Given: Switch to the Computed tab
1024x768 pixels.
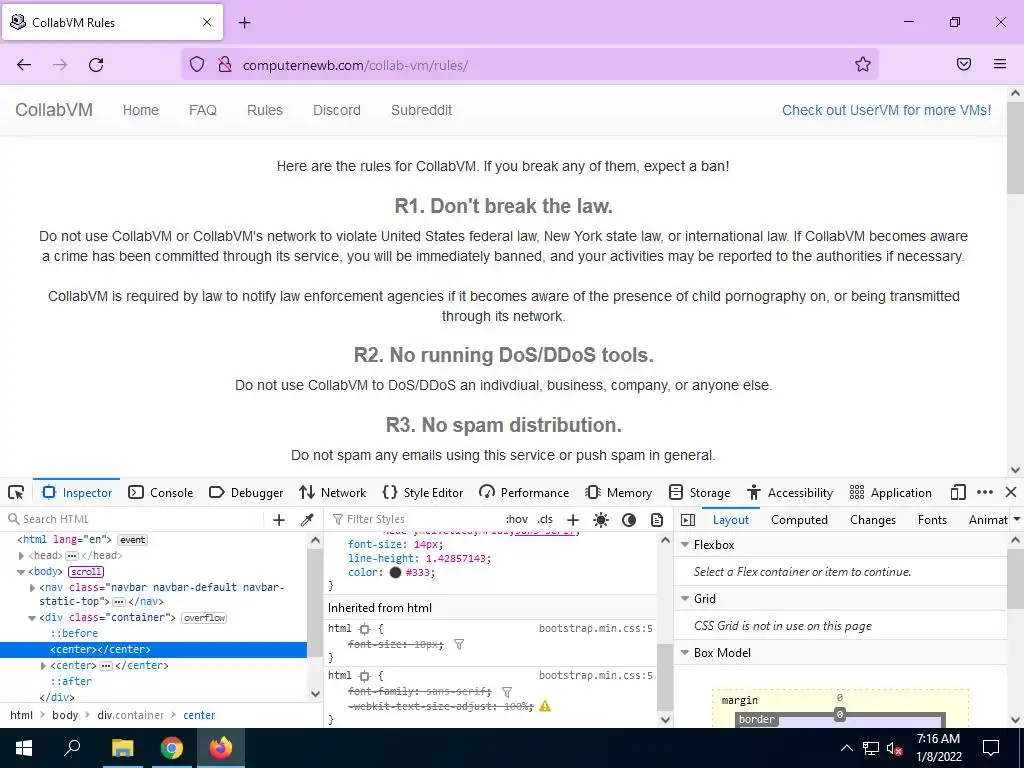Looking at the screenshot, I should point(799,520).
